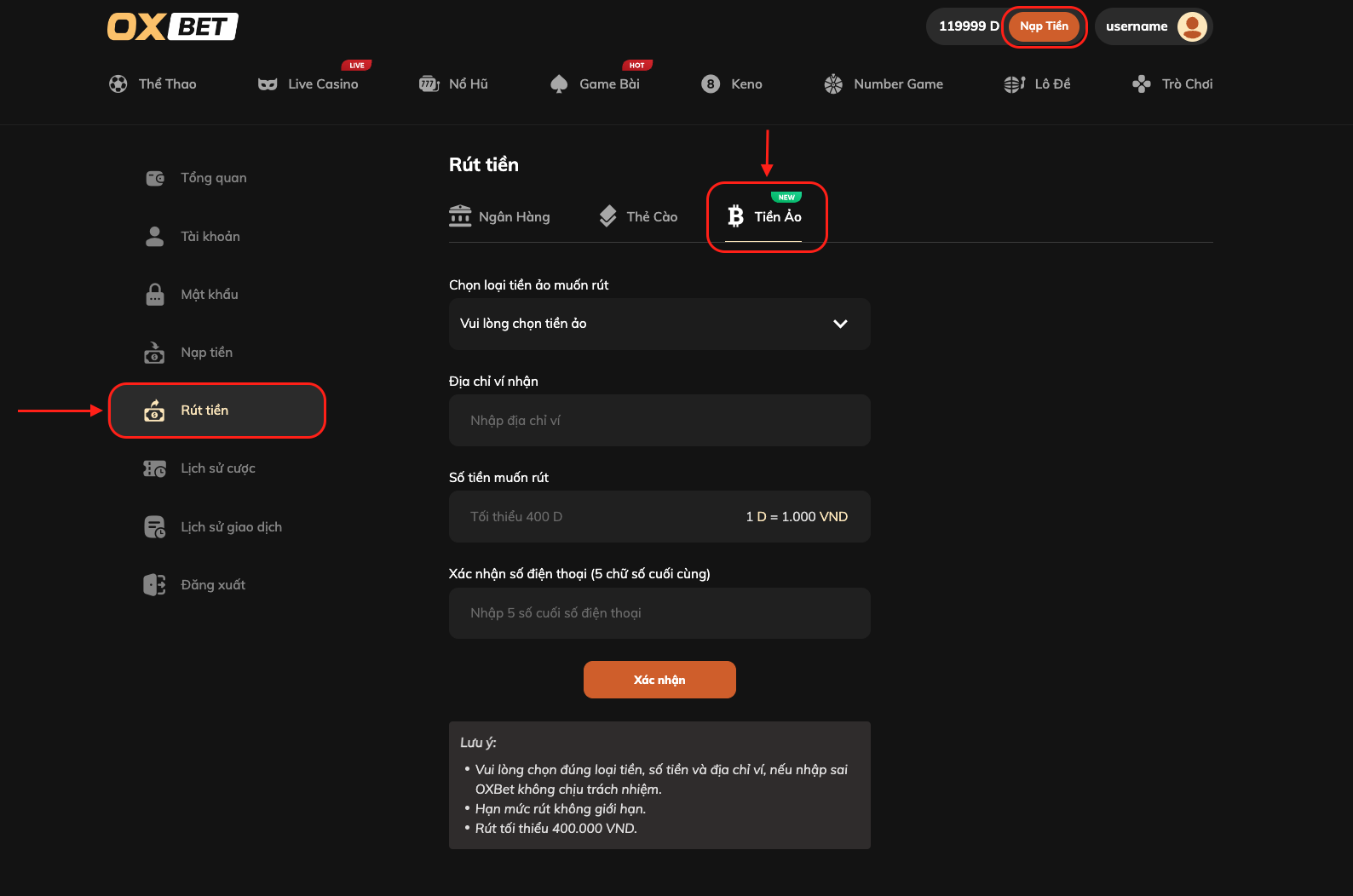This screenshot has height=896, width=1353.
Task: Open the Live Casino menu
Action: (x=308, y=83)
